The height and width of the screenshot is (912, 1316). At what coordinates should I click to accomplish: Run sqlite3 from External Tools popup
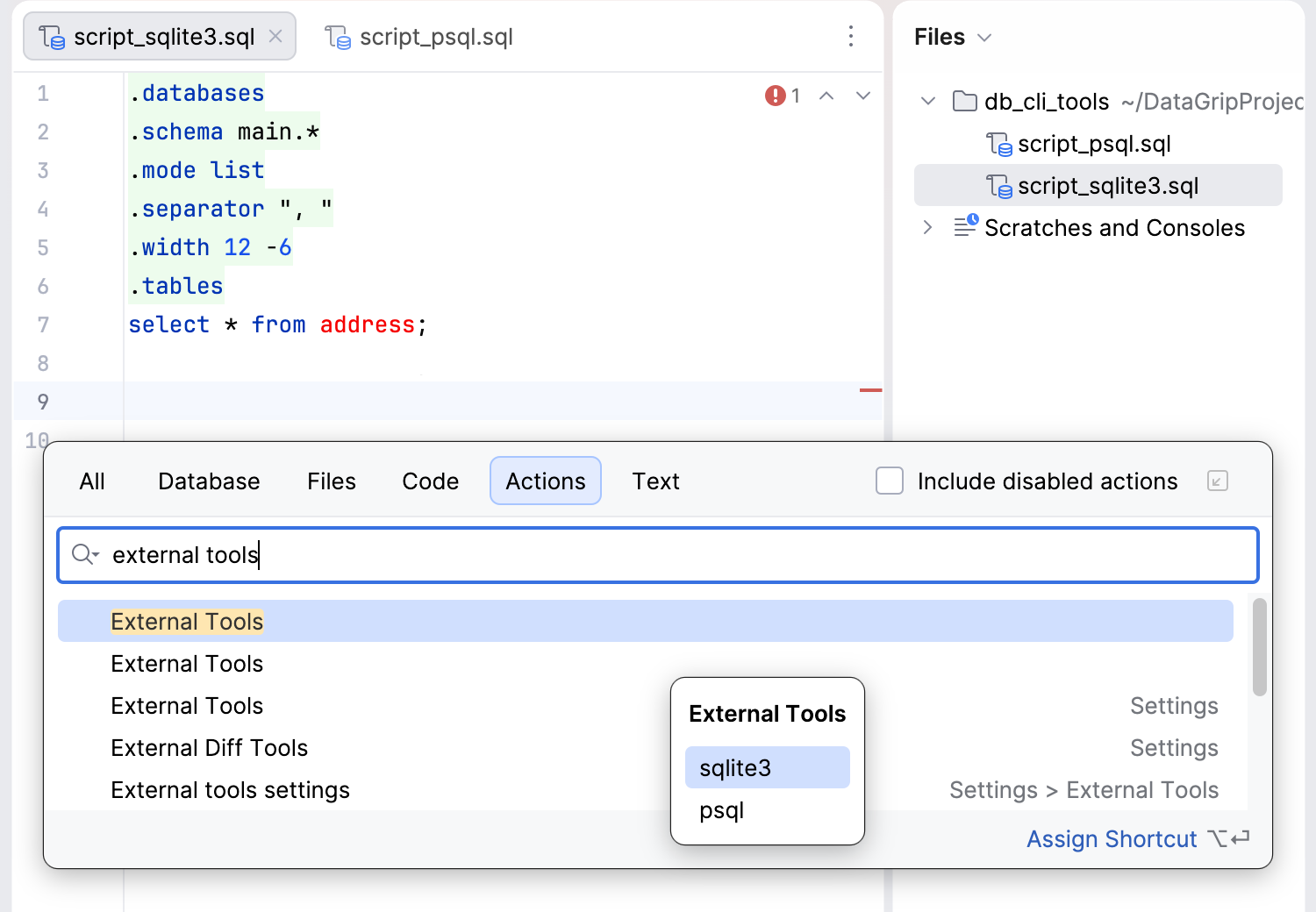(768, 767)
